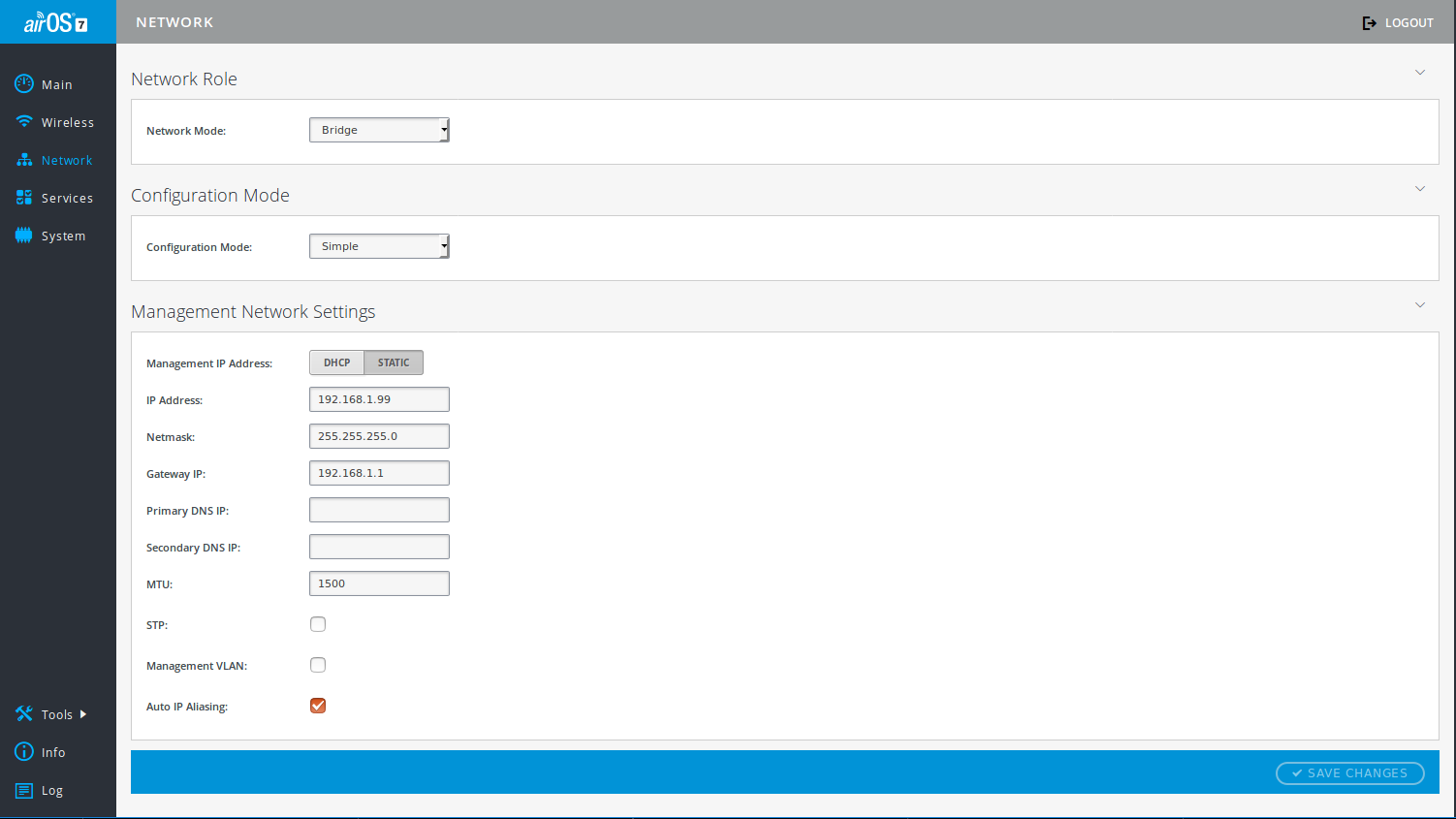1456x819 pixels.
Task: Click the Management Network Settings heading
Action: tap(253, 312)
